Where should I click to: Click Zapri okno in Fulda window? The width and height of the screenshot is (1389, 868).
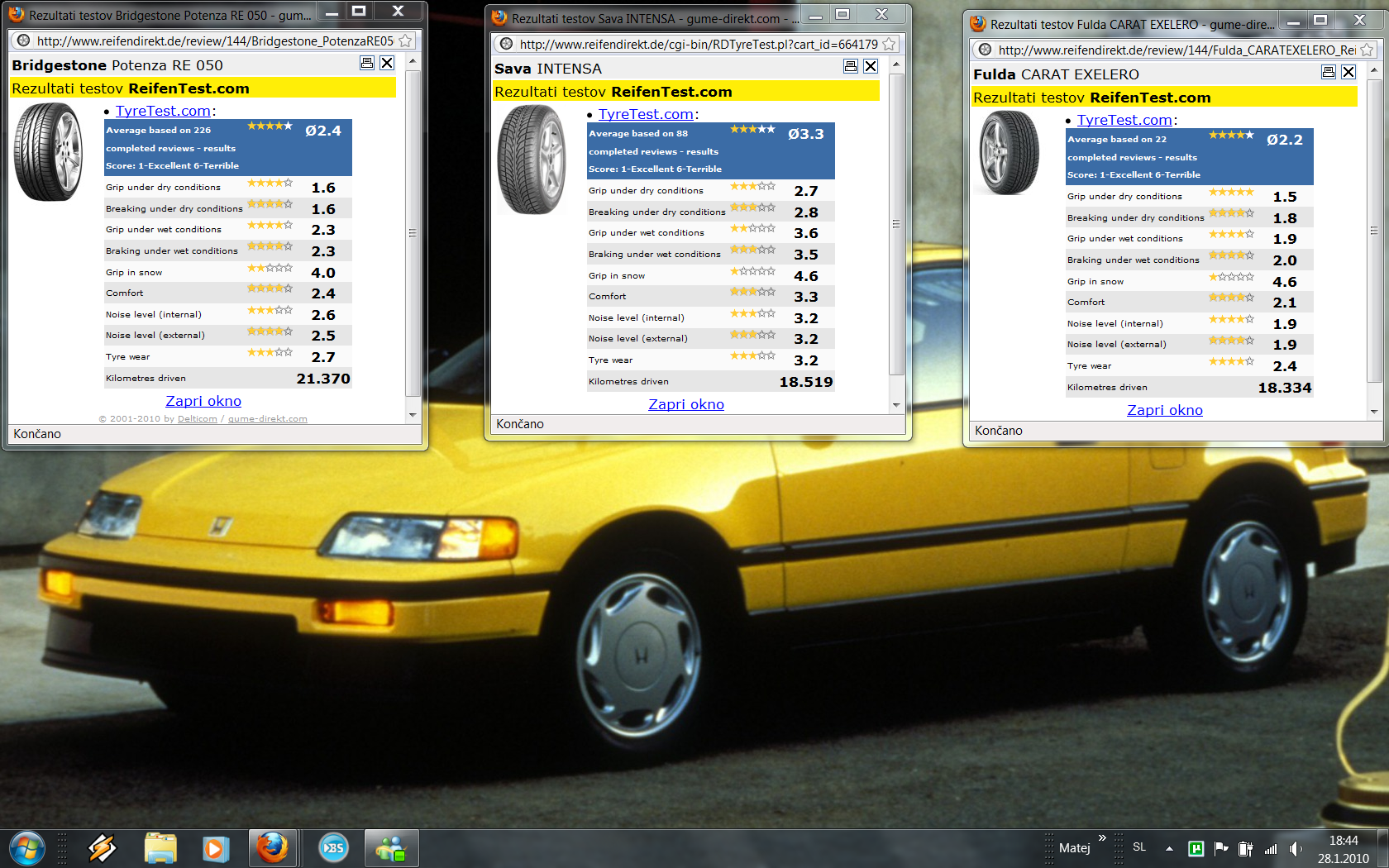tap(1165, 410)
